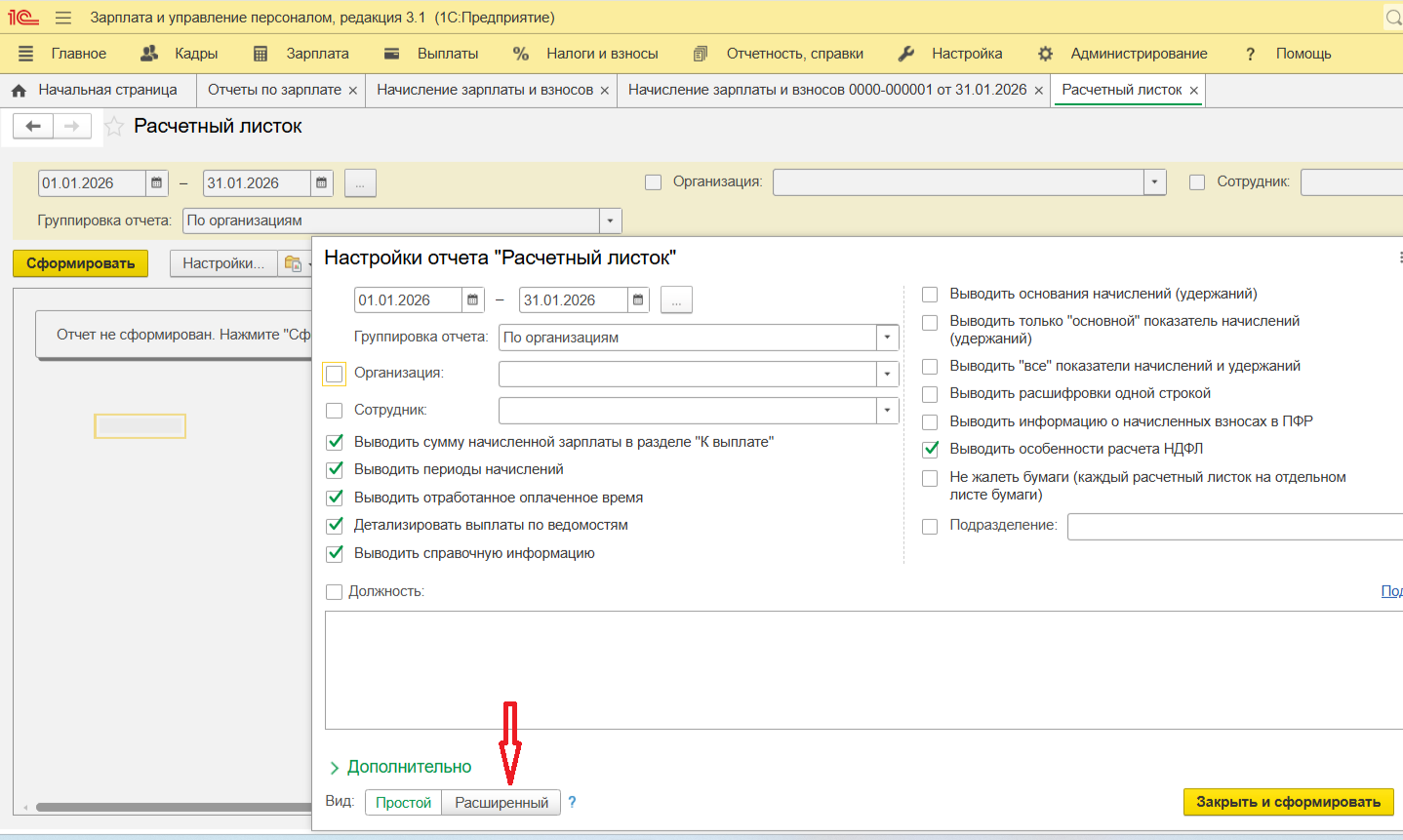The image size is (1403, 840).
Task: Switch to Начисление зарплаты и взносов tab
Action: [x=484, y=90]
